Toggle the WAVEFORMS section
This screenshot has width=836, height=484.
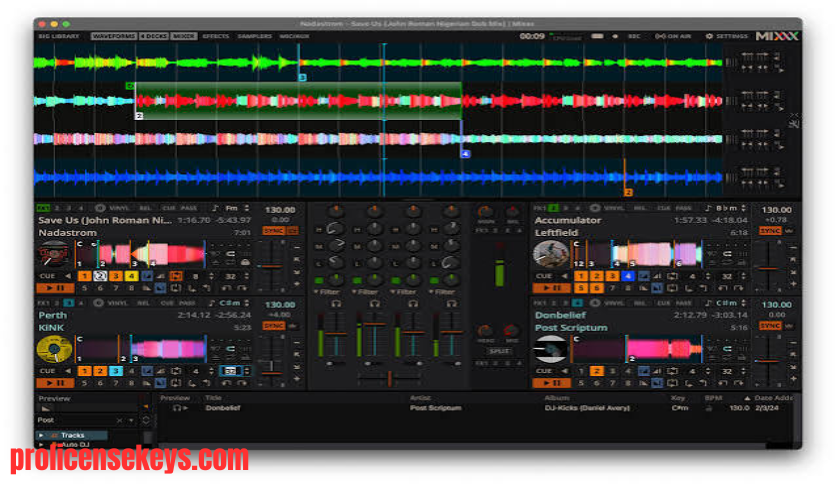114,36
